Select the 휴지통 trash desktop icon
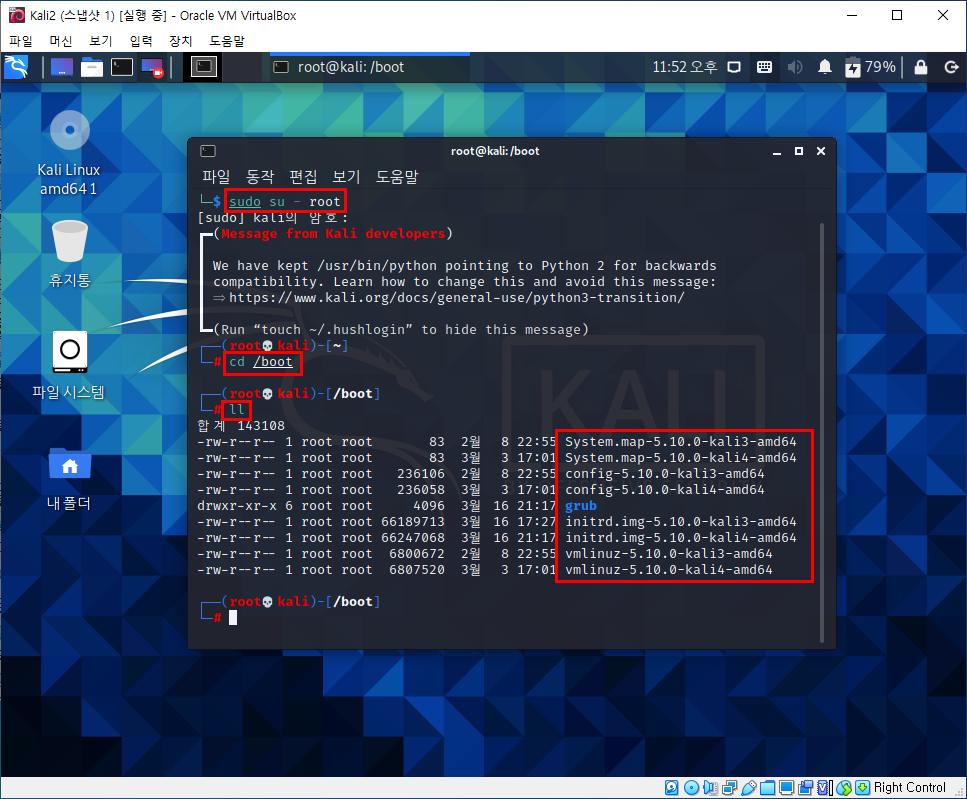 coord(70,254)
